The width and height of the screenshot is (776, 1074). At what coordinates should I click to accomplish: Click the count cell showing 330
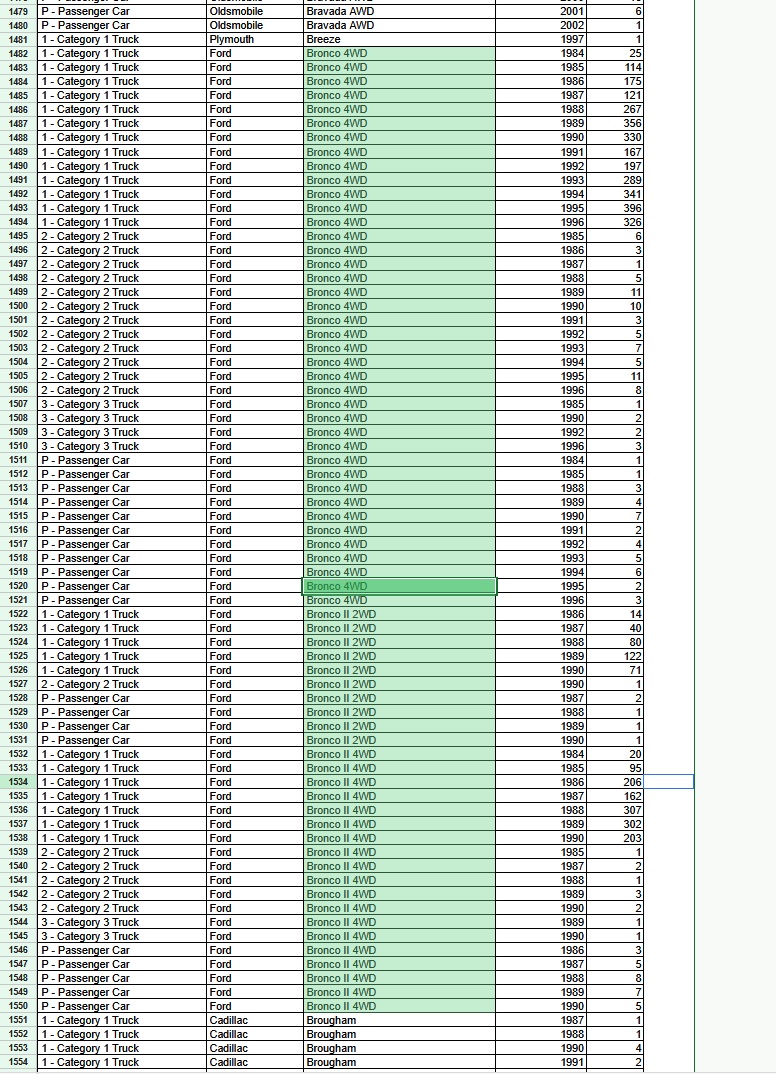point(615,138)
